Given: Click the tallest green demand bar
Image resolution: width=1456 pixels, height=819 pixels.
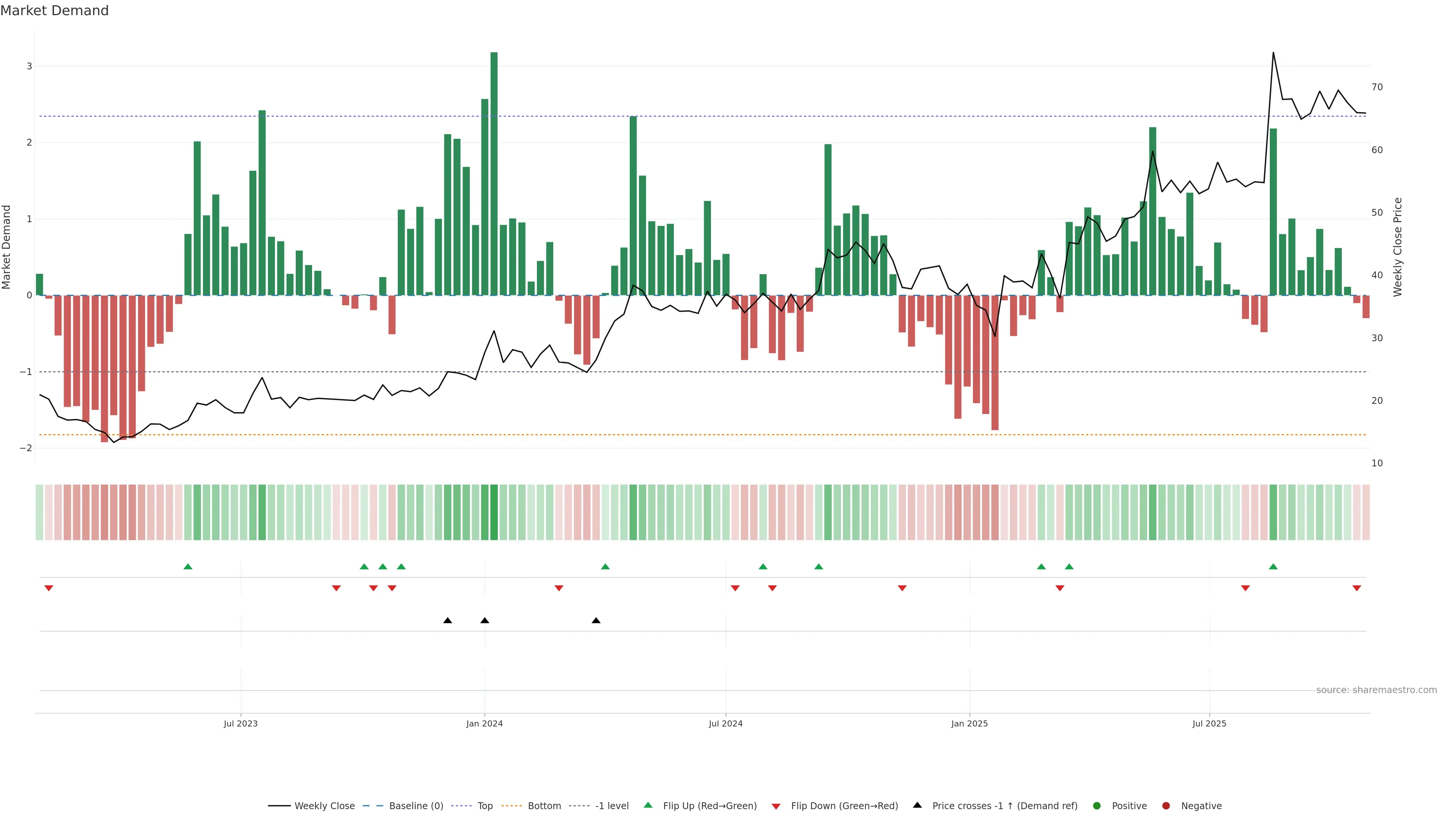Looking at the screenshot, I should click(x=493, y=169).
